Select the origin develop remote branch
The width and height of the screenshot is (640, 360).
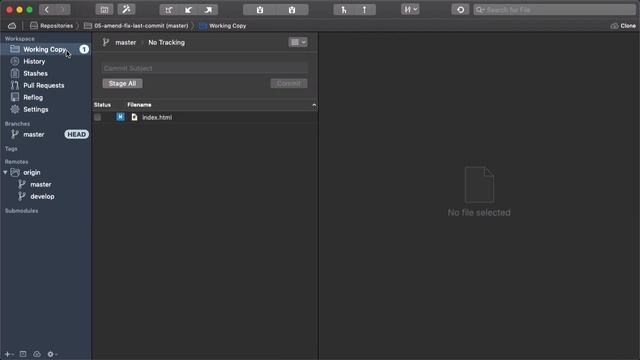click(x=42, y=196)
